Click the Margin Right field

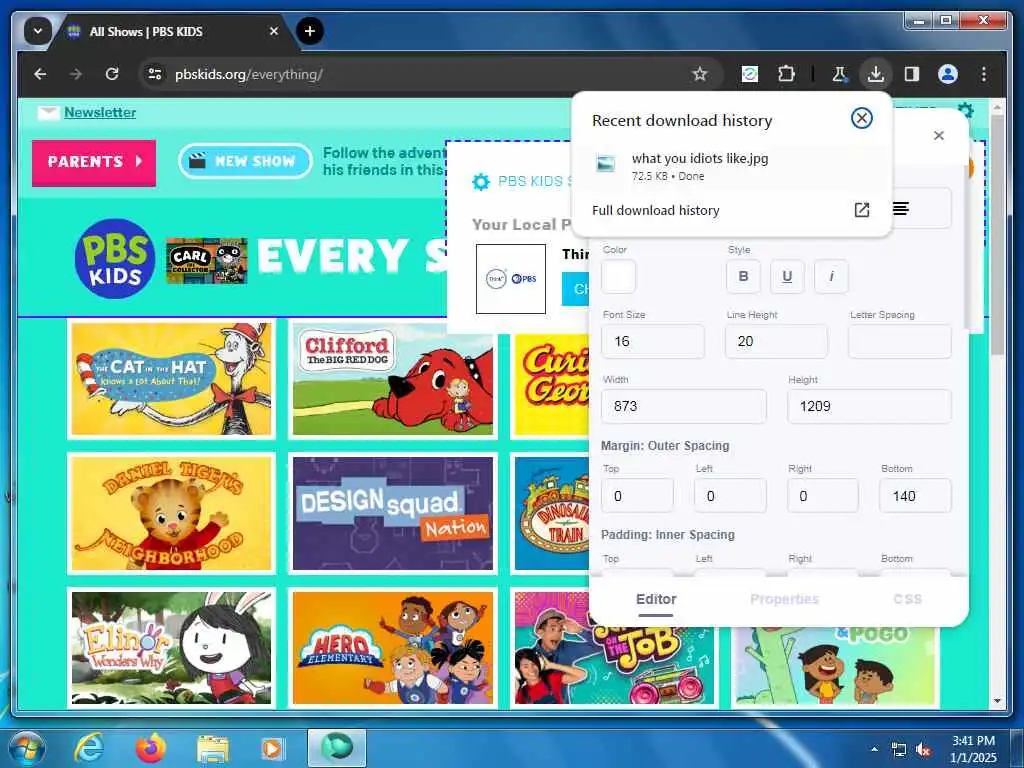(x=822, y=496)
